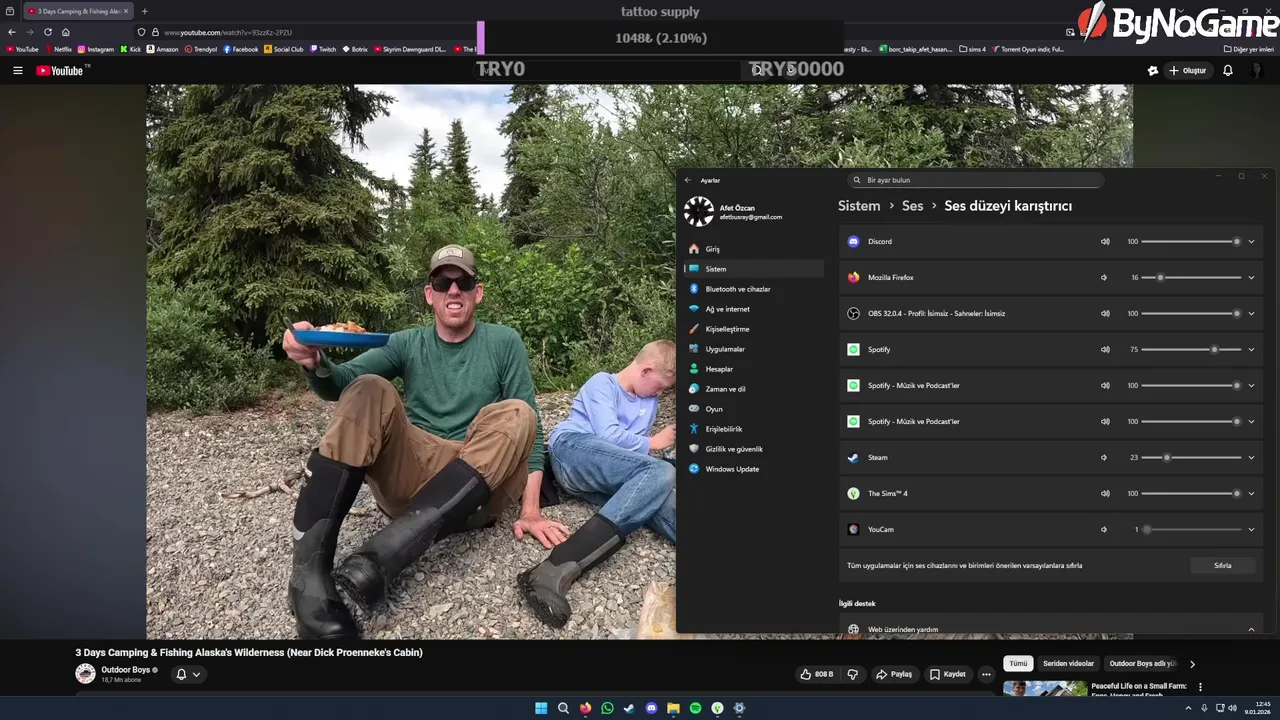Open File Explorer from taskbar
Screen dimensions: 1280x720
click(673, 708)
